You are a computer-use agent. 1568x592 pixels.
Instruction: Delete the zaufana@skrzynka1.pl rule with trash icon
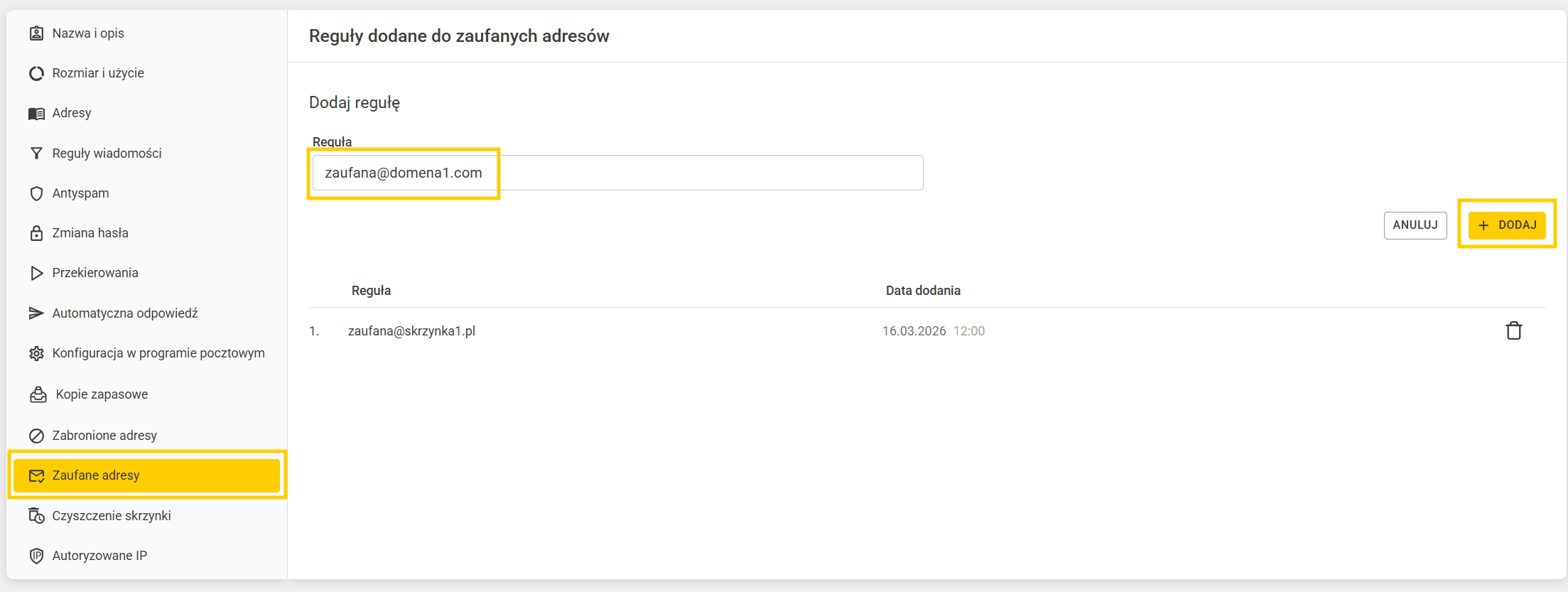(1513, 330)
